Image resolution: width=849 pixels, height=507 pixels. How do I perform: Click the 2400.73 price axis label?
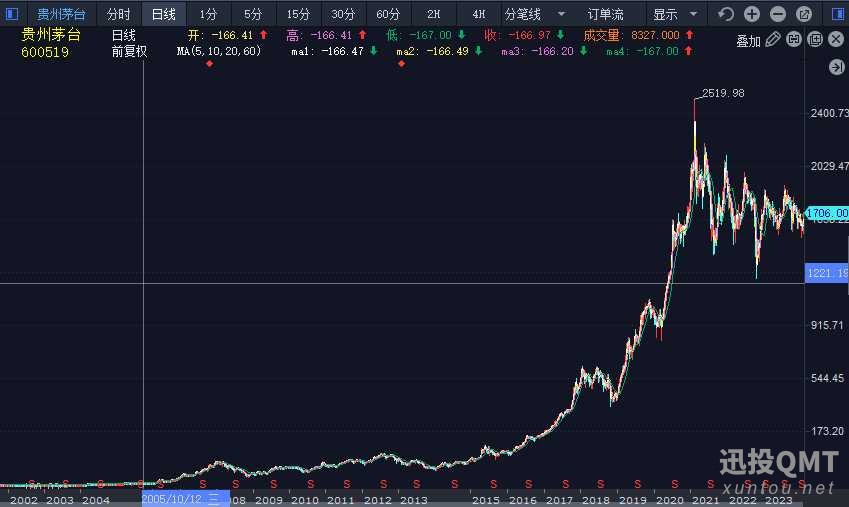(x=829, y=113)
